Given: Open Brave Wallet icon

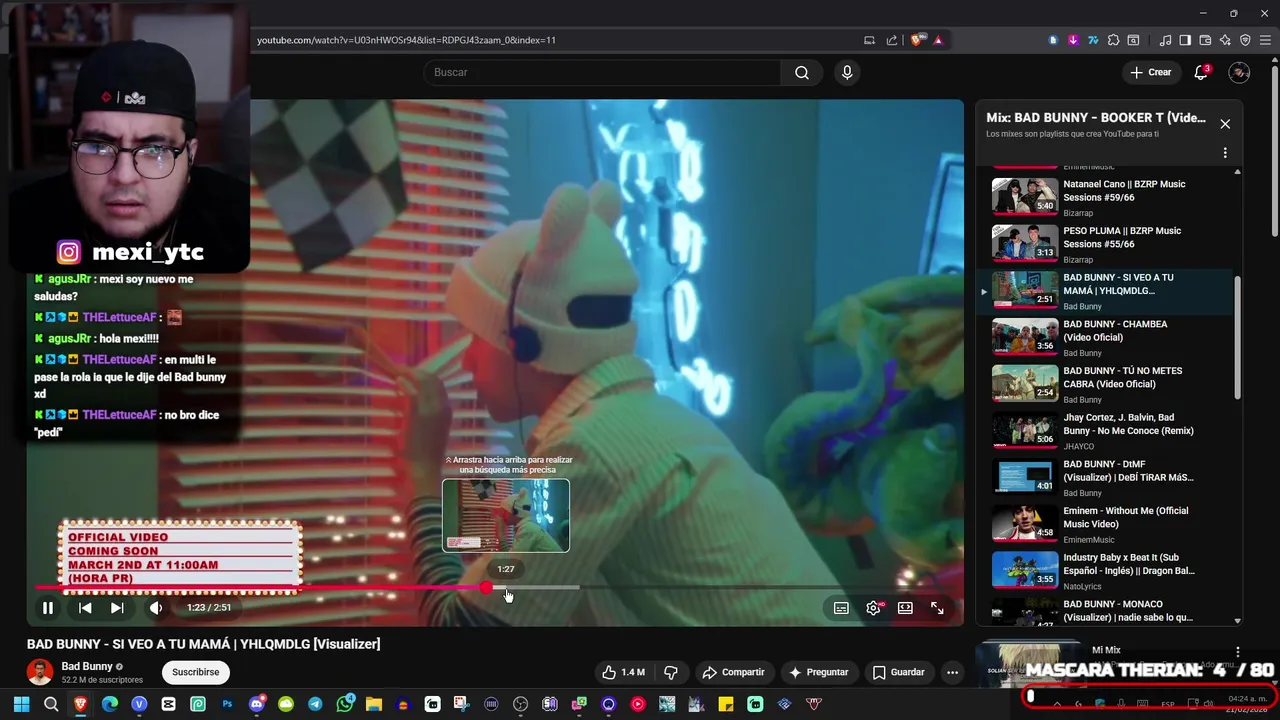Looking at the screenshot, I should coord(1205,40).
